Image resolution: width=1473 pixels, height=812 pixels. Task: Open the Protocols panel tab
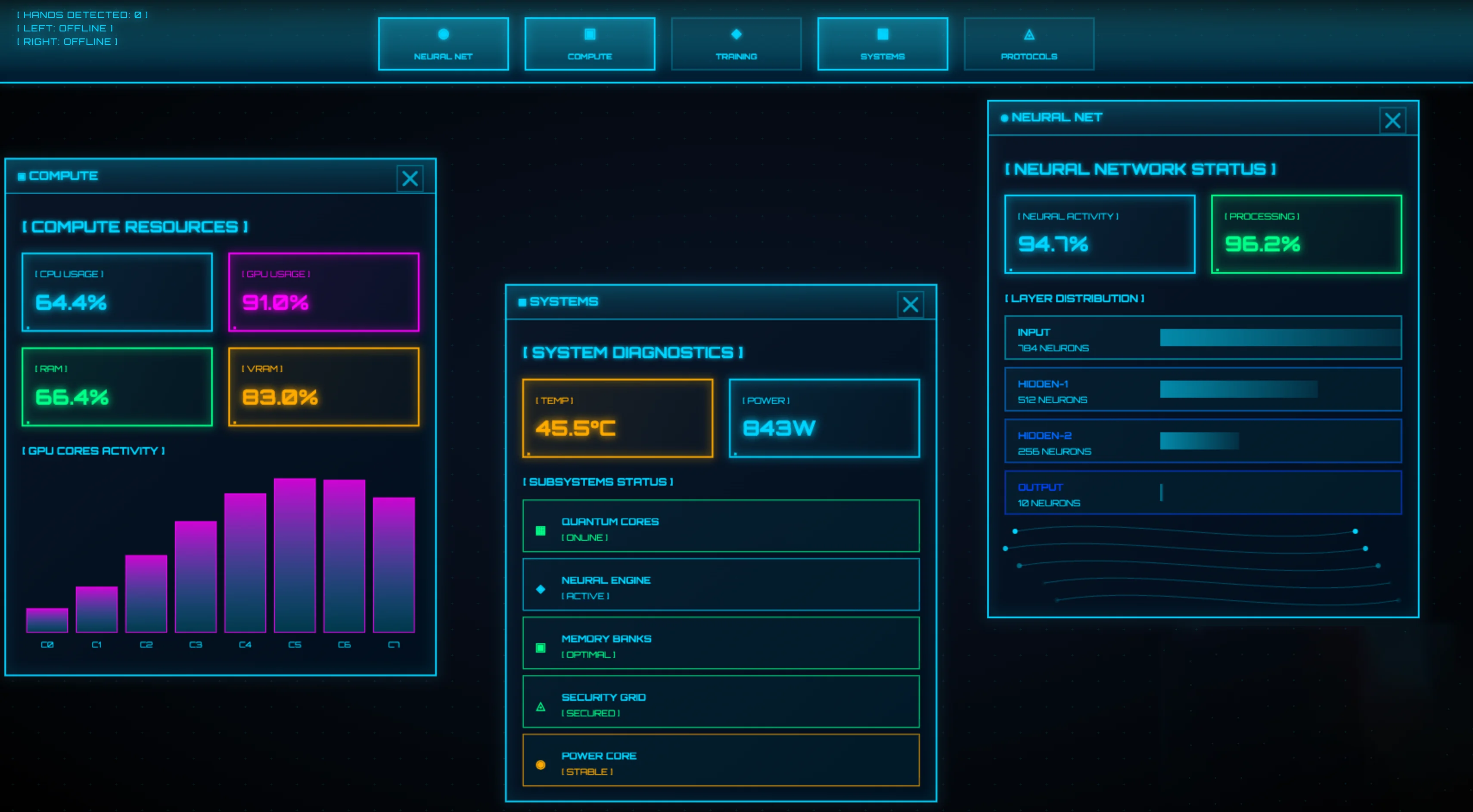[x=1029, y=44]
